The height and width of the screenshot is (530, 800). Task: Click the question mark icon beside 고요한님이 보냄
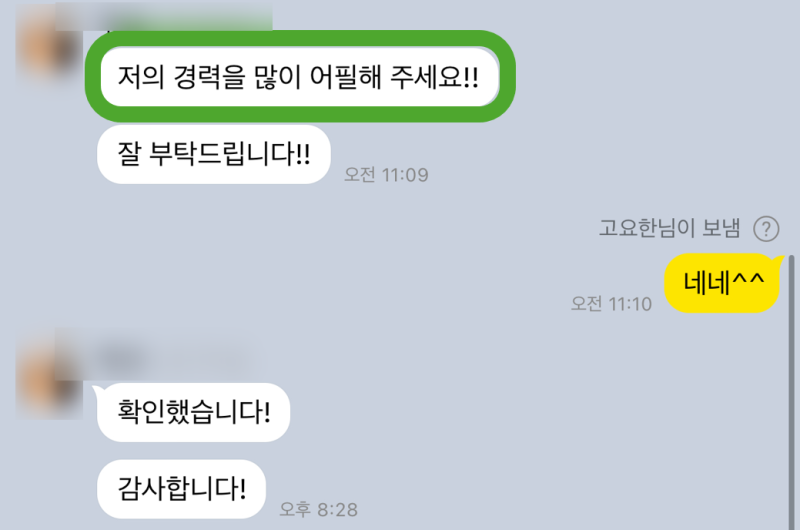click(766, 229)
